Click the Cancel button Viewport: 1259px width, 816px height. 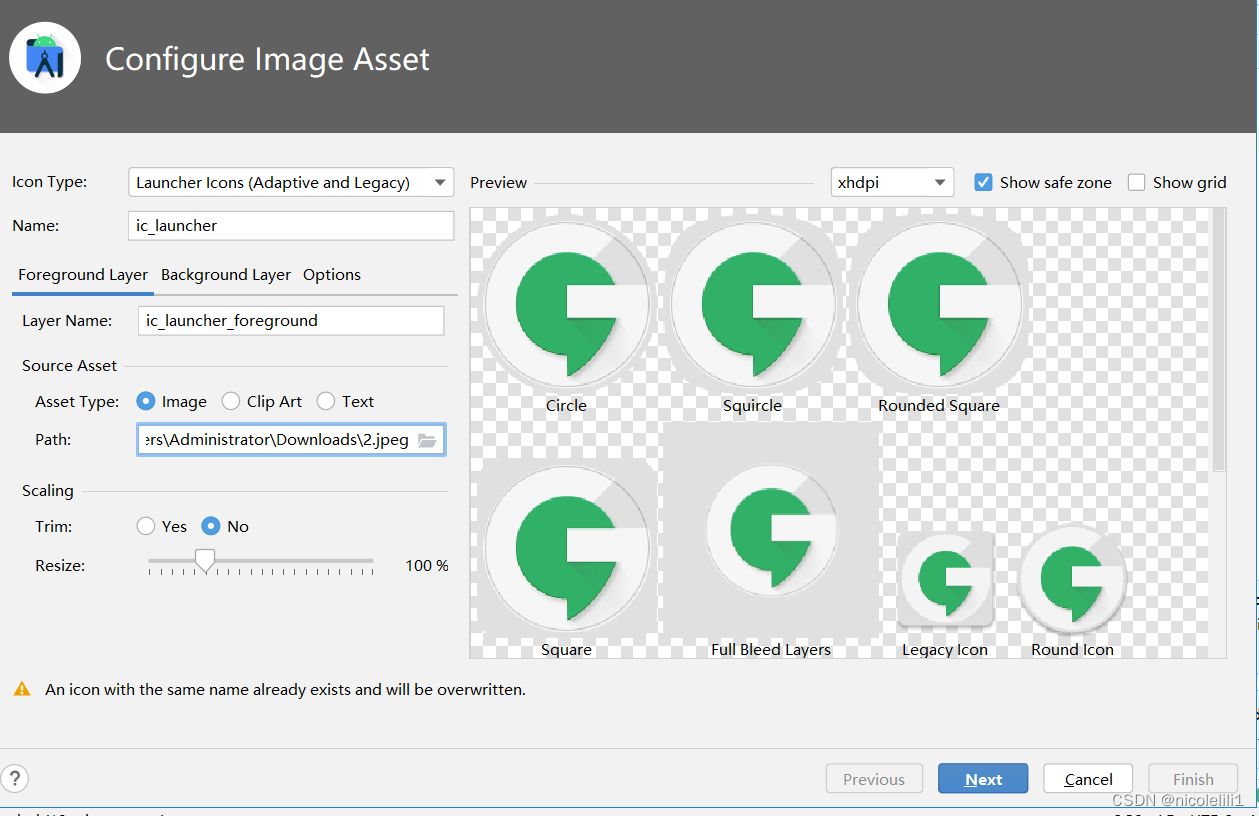(x=1088, y=779)
